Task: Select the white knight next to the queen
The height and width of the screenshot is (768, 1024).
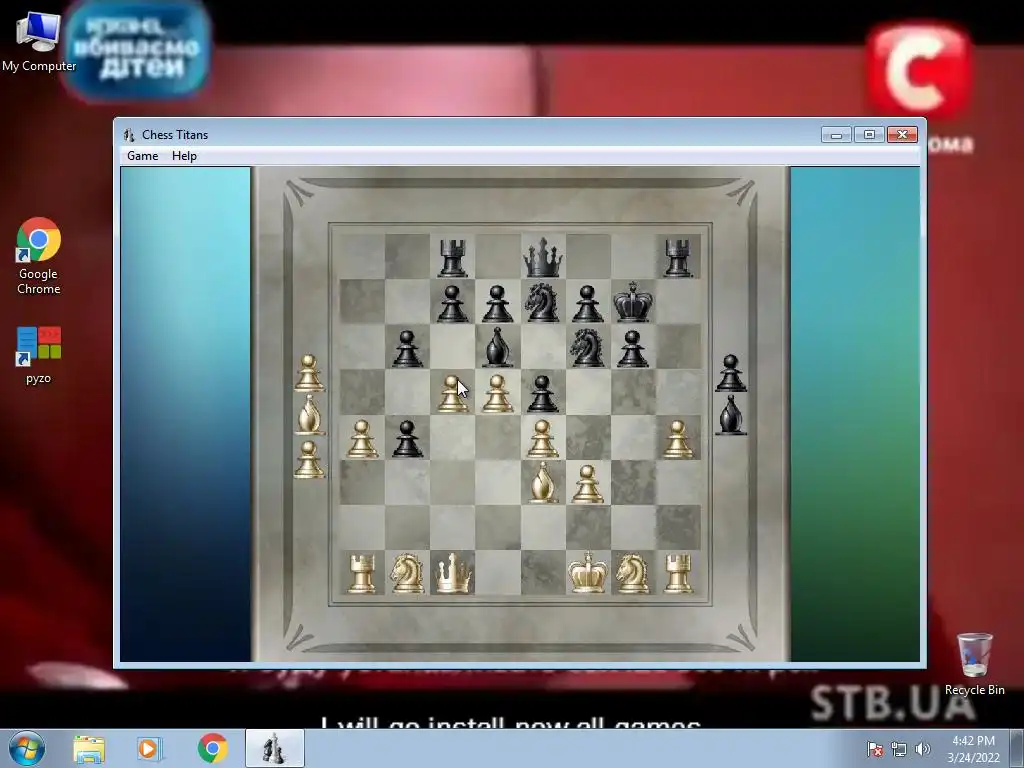Action: click(407, 573)
